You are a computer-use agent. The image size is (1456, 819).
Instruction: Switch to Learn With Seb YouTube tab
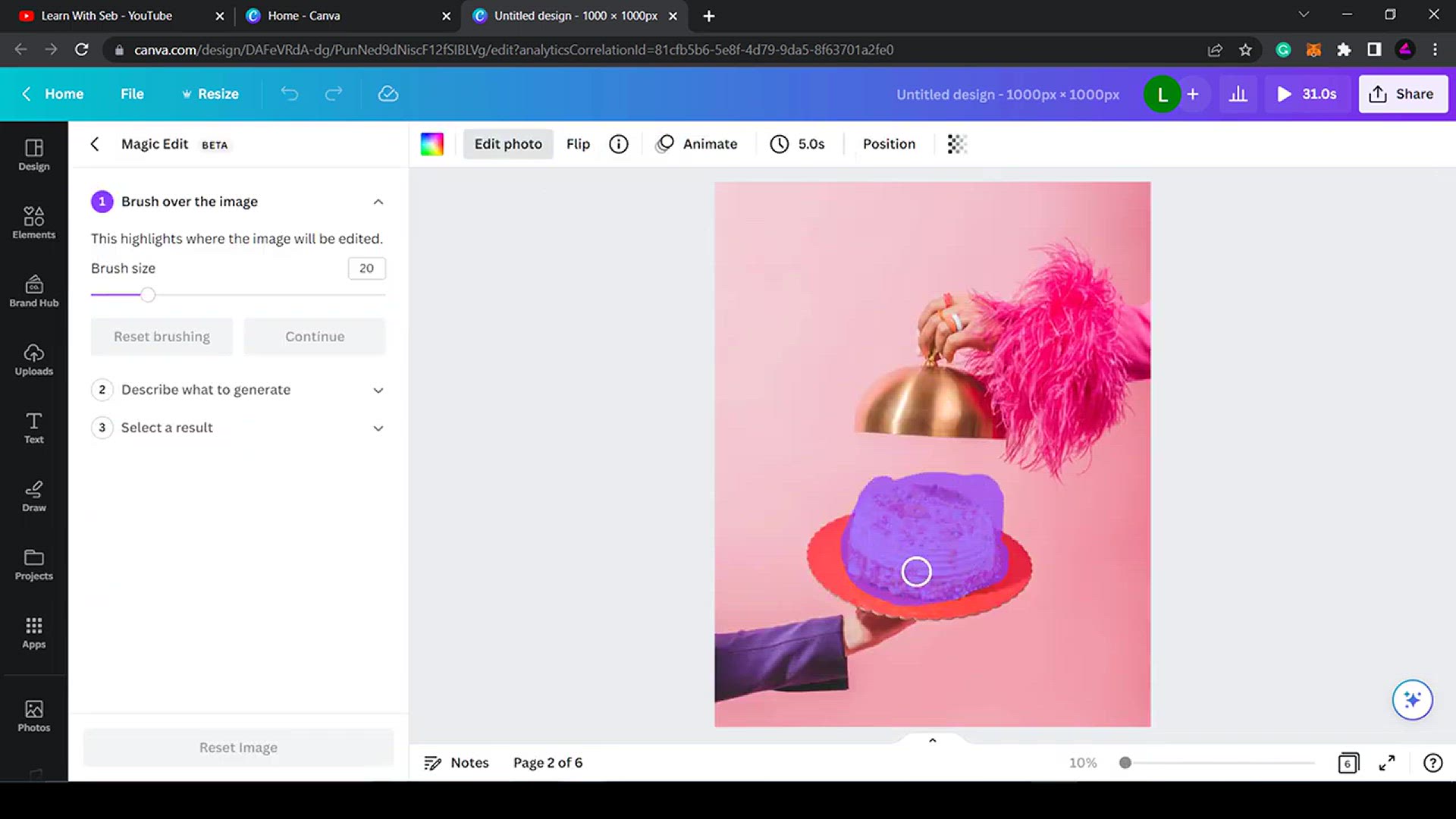(x=106, y=16)
